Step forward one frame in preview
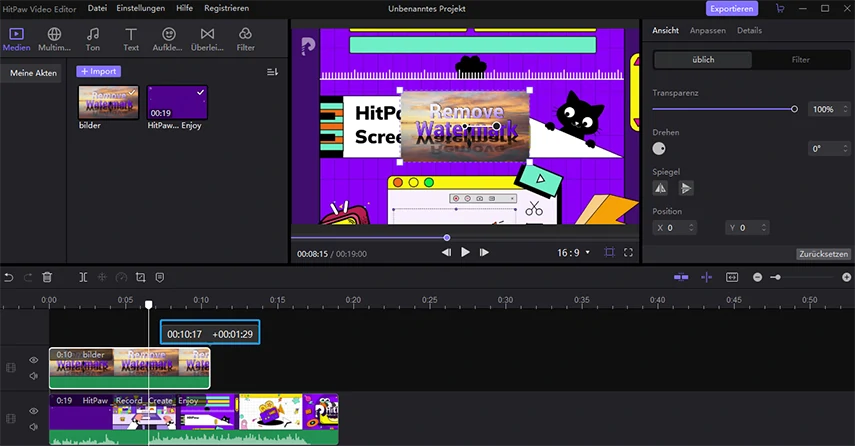This screenshot has height=446, width=855. point(484,252)
